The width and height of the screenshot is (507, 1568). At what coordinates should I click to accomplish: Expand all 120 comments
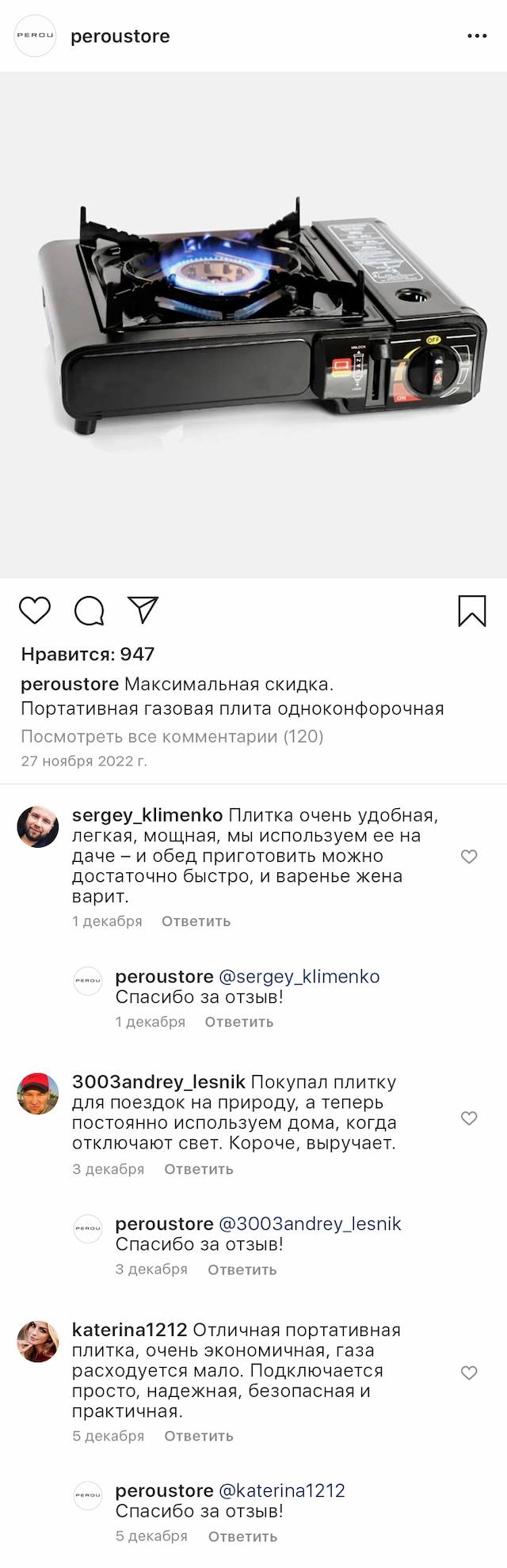tap(172, 737)
